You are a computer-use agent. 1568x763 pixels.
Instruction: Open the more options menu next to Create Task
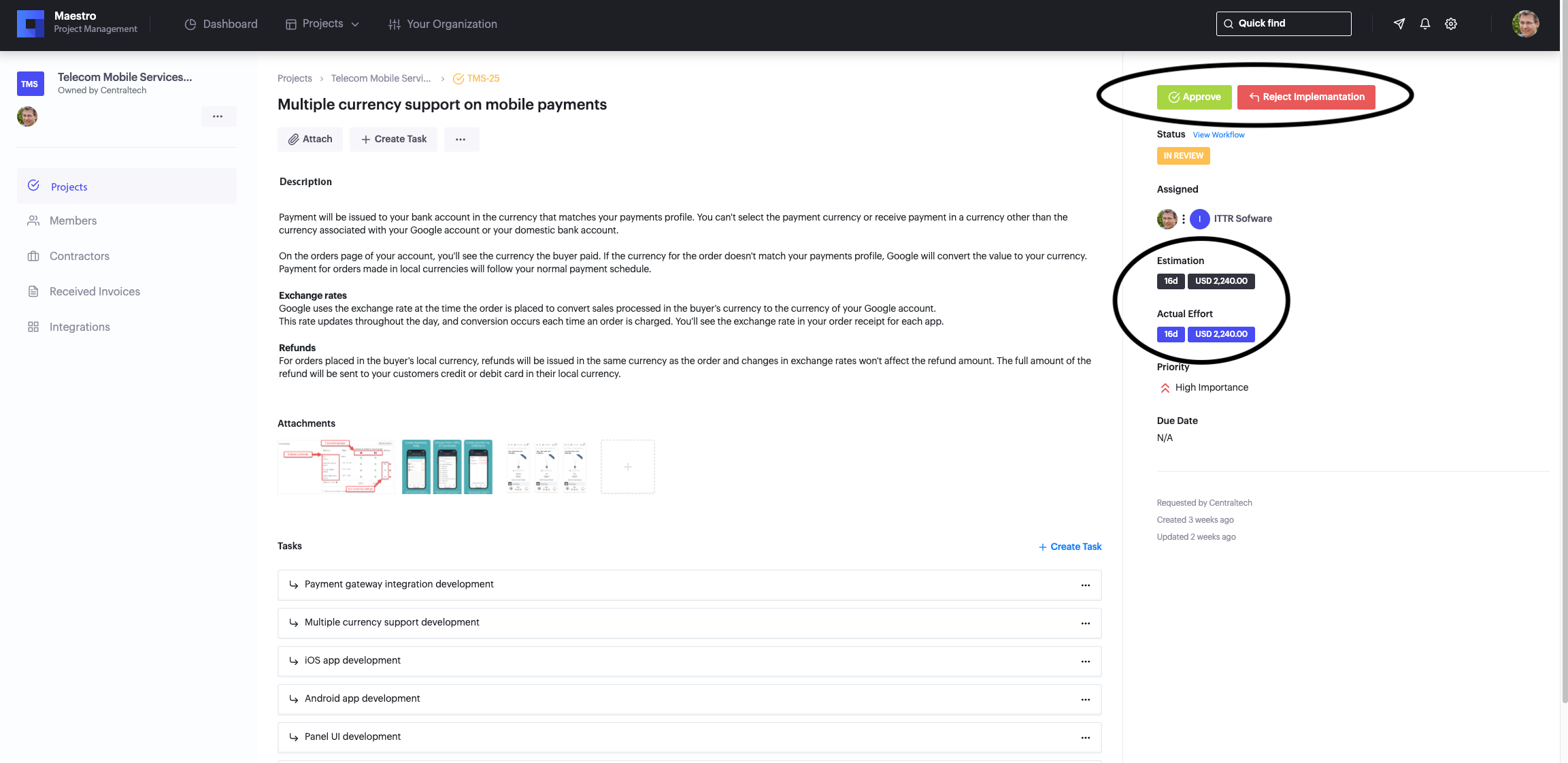point(461,140)
